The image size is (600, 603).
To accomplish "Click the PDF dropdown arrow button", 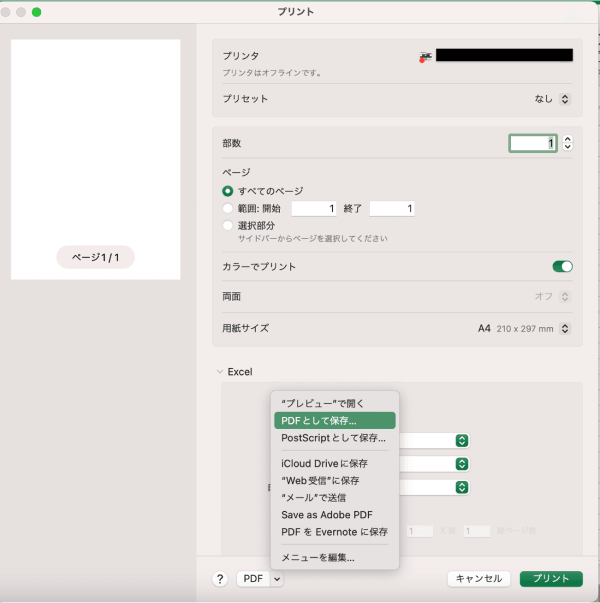I will (277, 579).
